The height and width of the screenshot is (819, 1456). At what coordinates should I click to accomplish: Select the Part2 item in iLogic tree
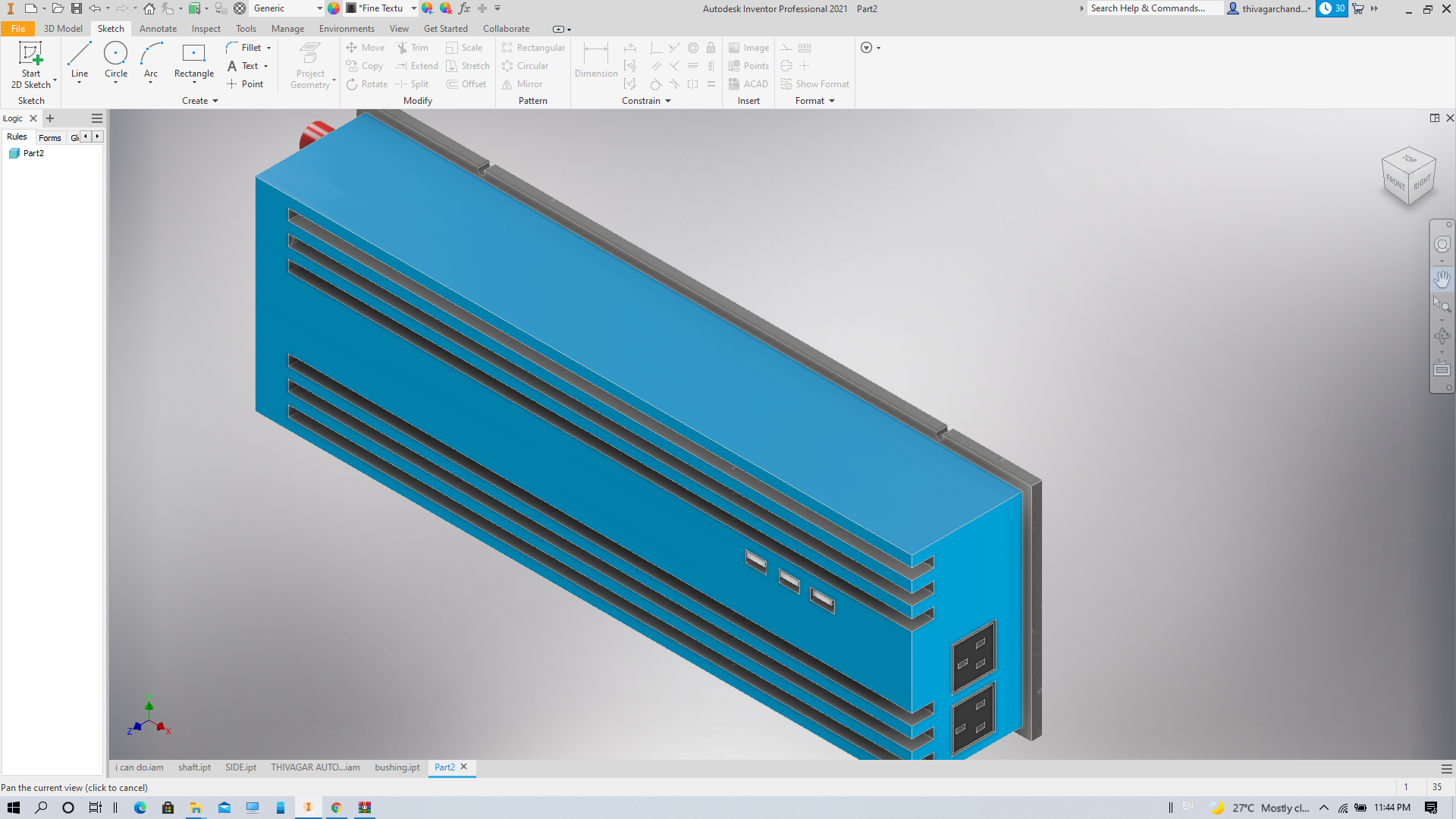tap(33, 153)
